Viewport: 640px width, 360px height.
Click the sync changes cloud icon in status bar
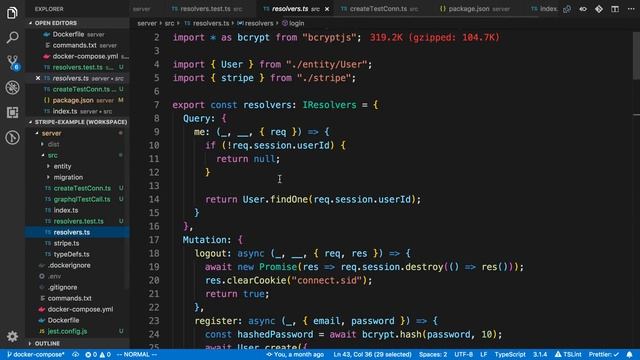[76, 354]
